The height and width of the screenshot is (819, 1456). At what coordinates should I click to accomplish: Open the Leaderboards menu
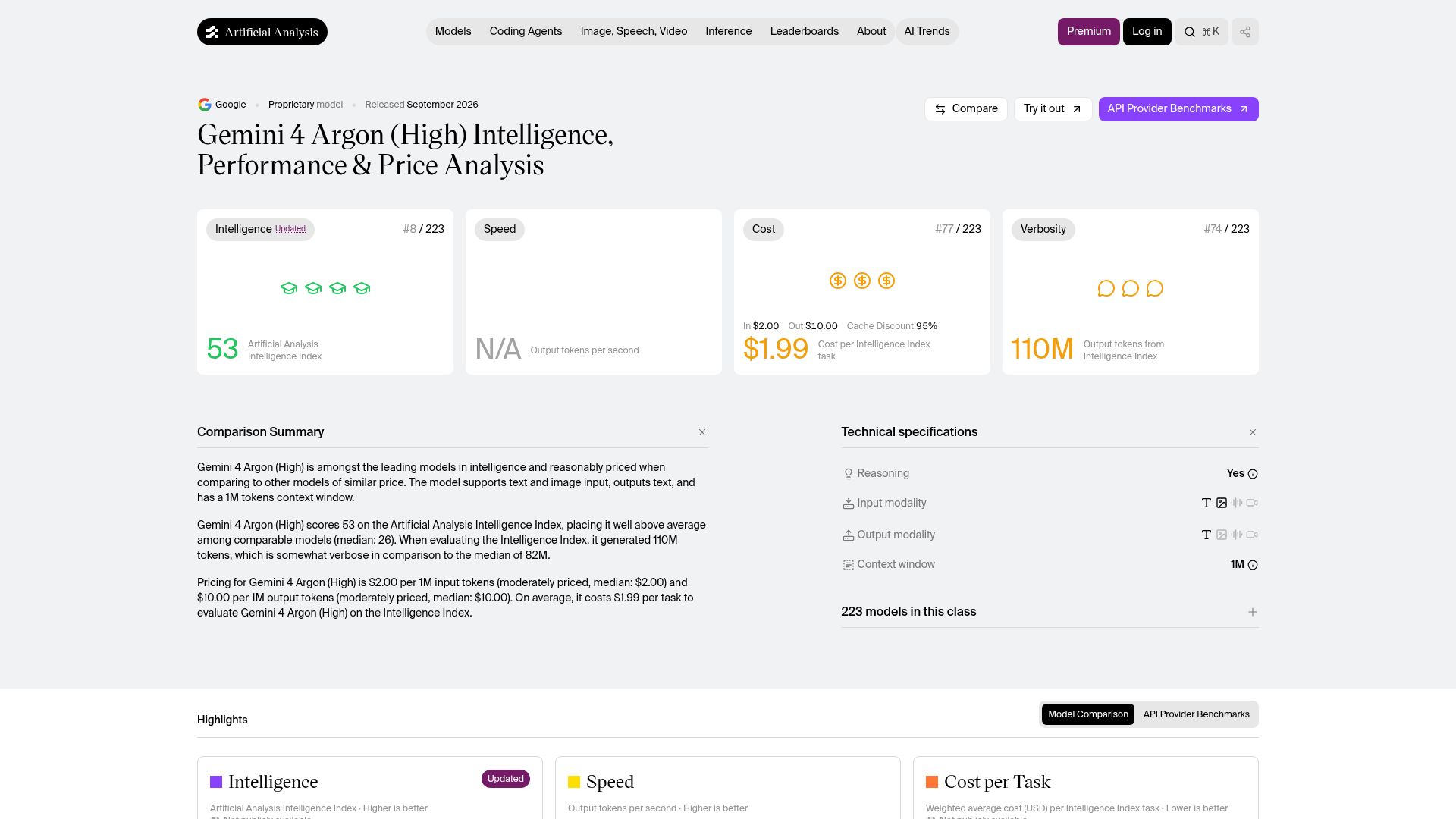click(x=805, y=32)
